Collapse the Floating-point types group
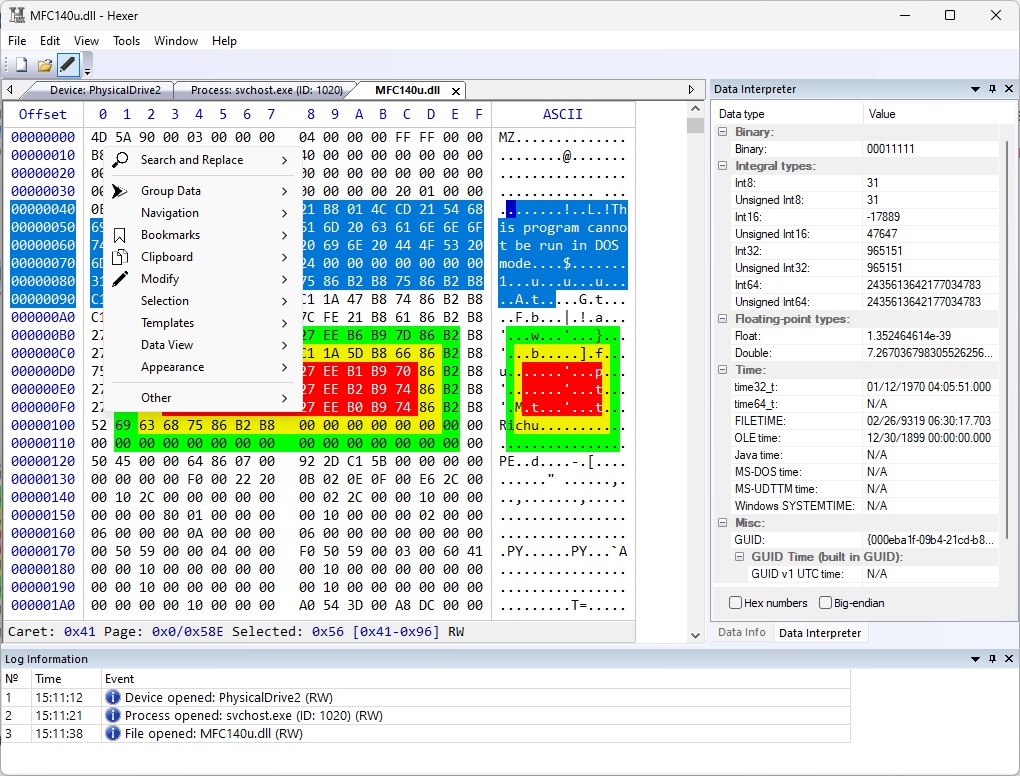This screenshot has height=776, width=1020. point(722,319)
